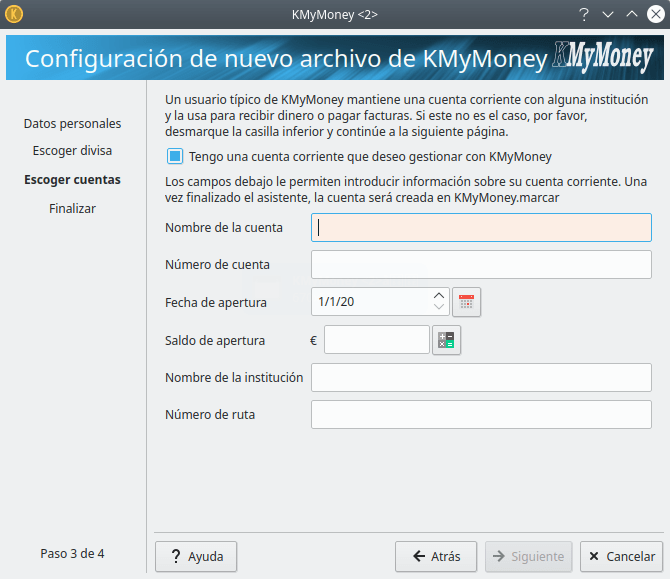
Task: Click 'KMyMoney <2>' window title
Action: (335, 15)
